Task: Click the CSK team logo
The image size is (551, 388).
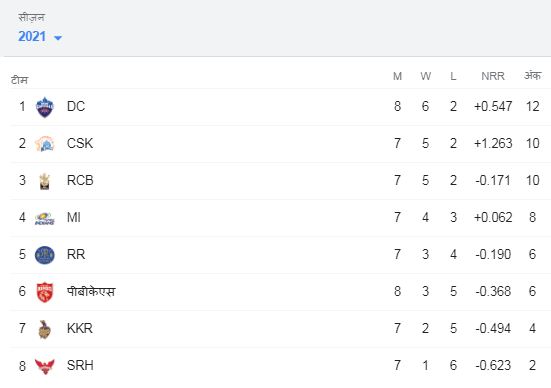Action: [45, 144]
